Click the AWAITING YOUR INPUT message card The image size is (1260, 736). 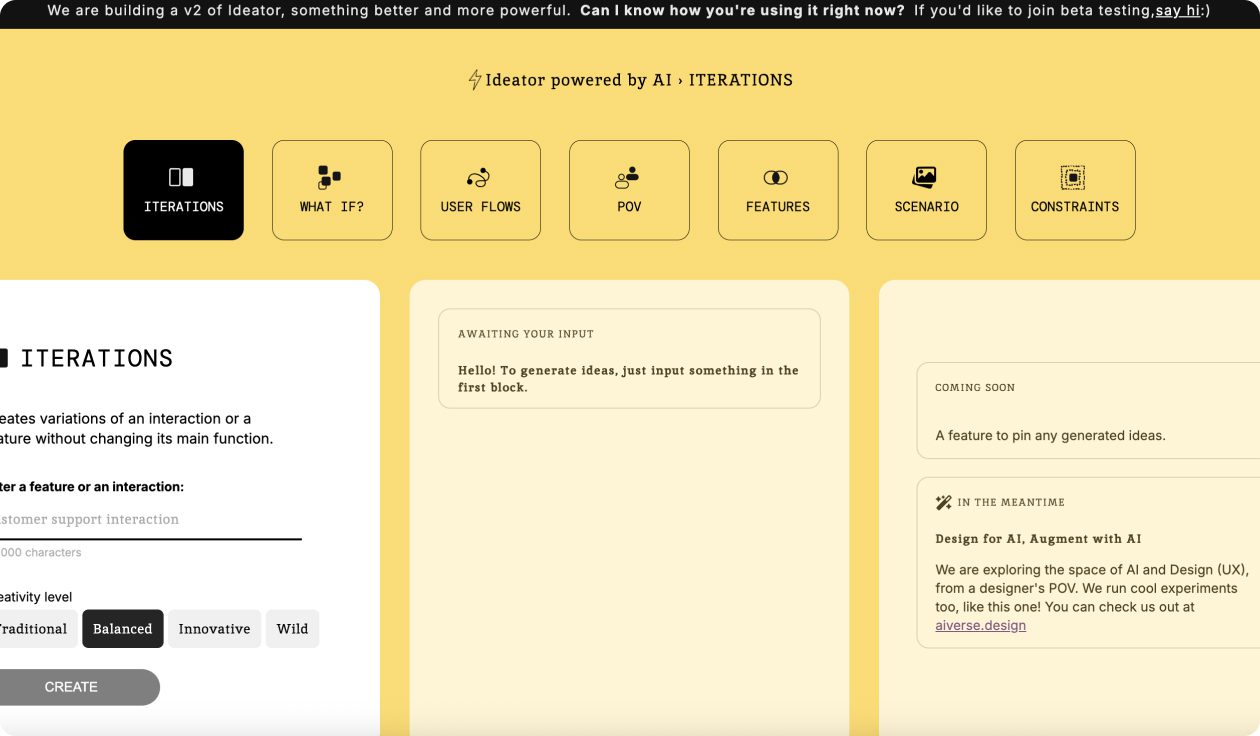629,358
